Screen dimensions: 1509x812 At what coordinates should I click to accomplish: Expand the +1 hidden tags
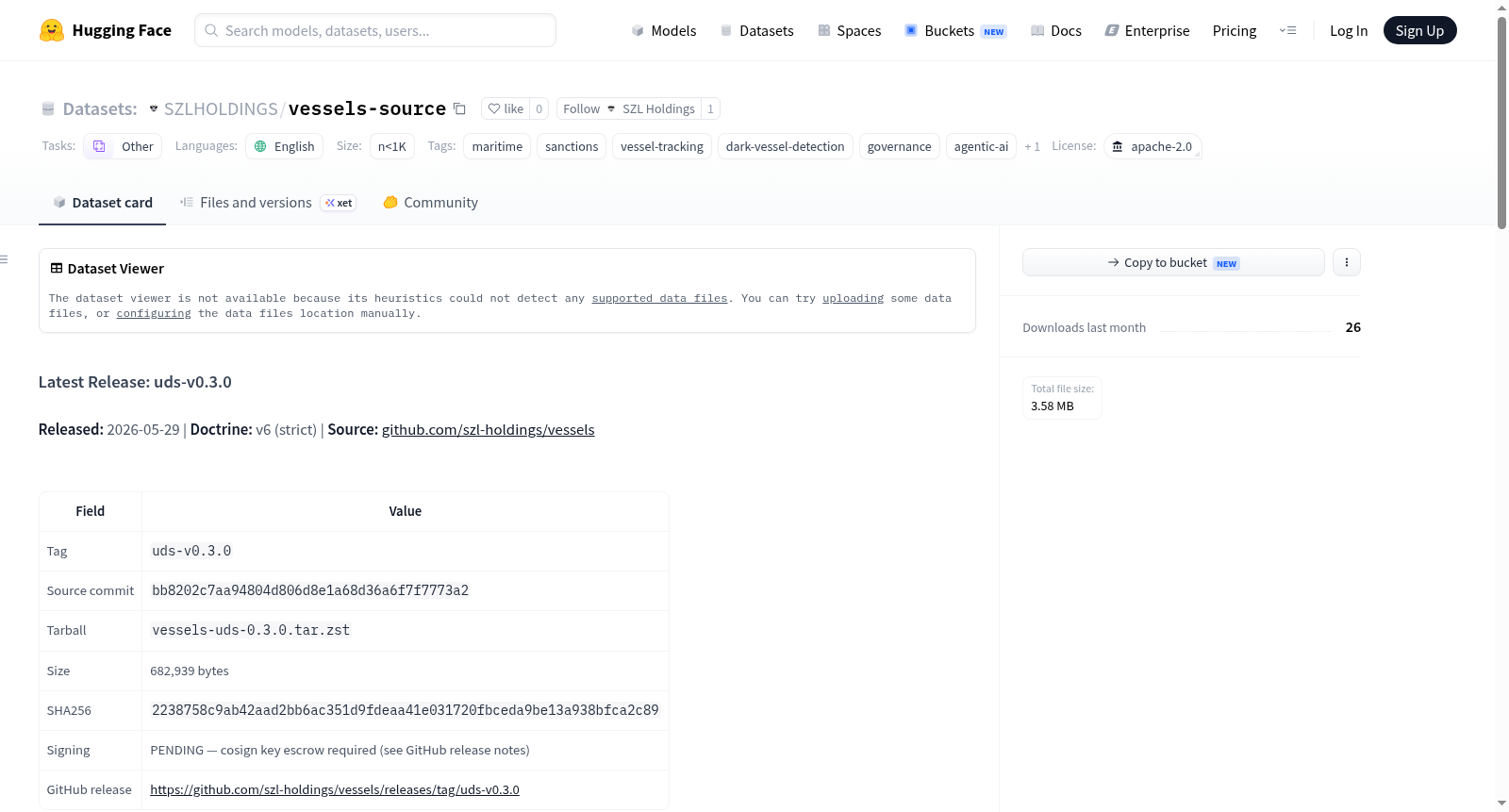point(1032,146)
